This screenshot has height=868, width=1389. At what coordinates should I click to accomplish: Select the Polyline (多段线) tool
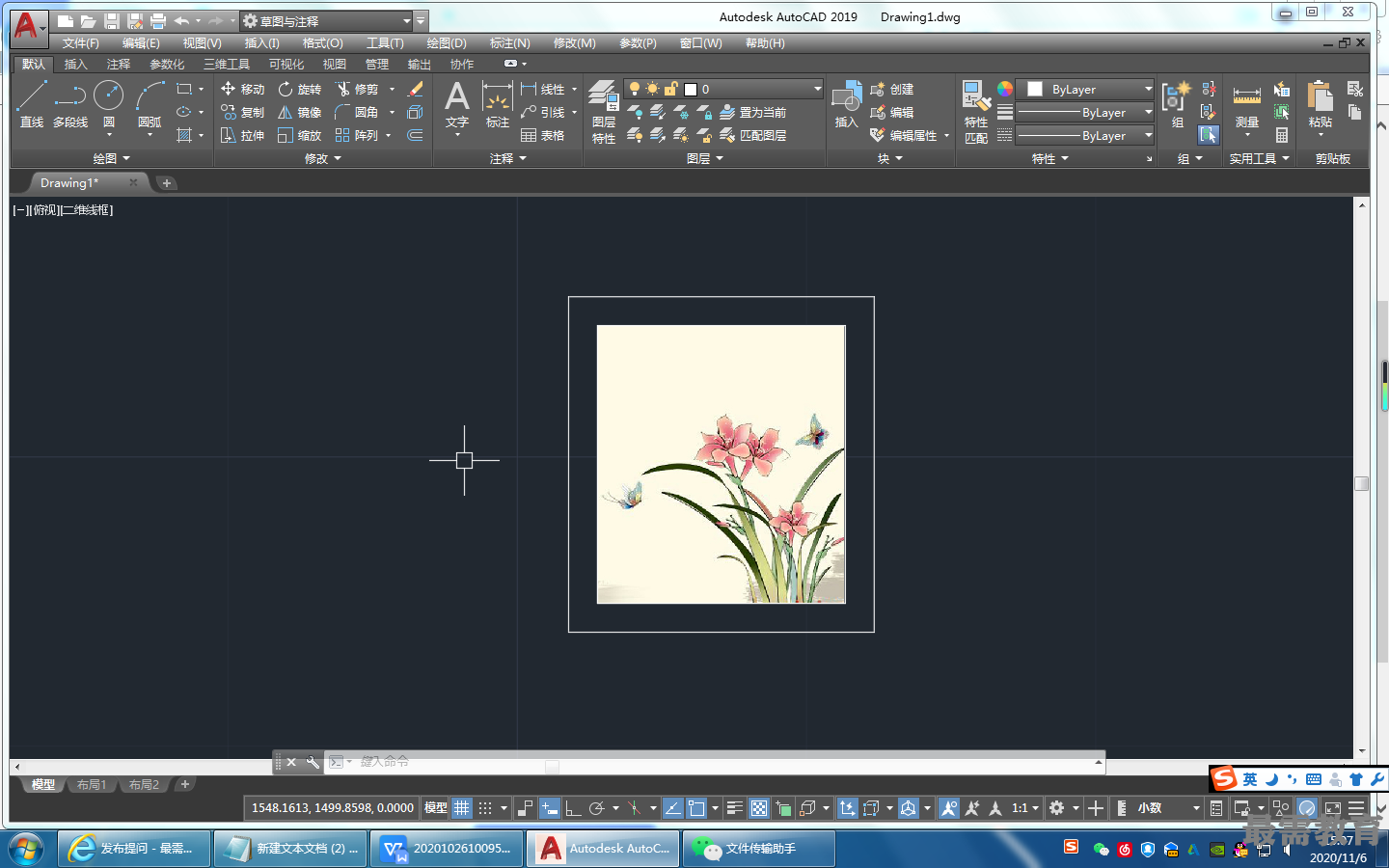tap(70, 104)
